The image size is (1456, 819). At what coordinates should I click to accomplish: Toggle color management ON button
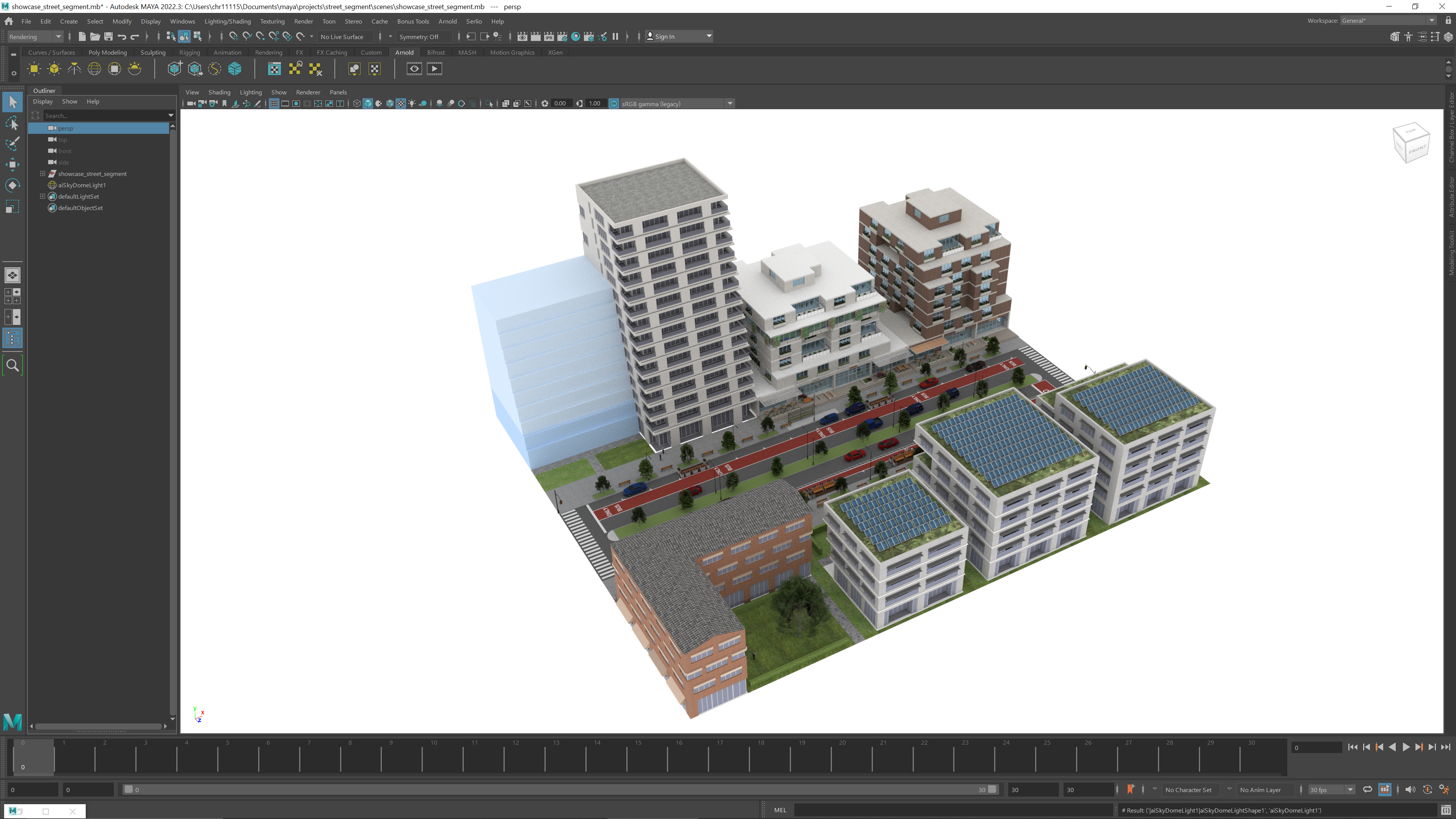[614, 104]
